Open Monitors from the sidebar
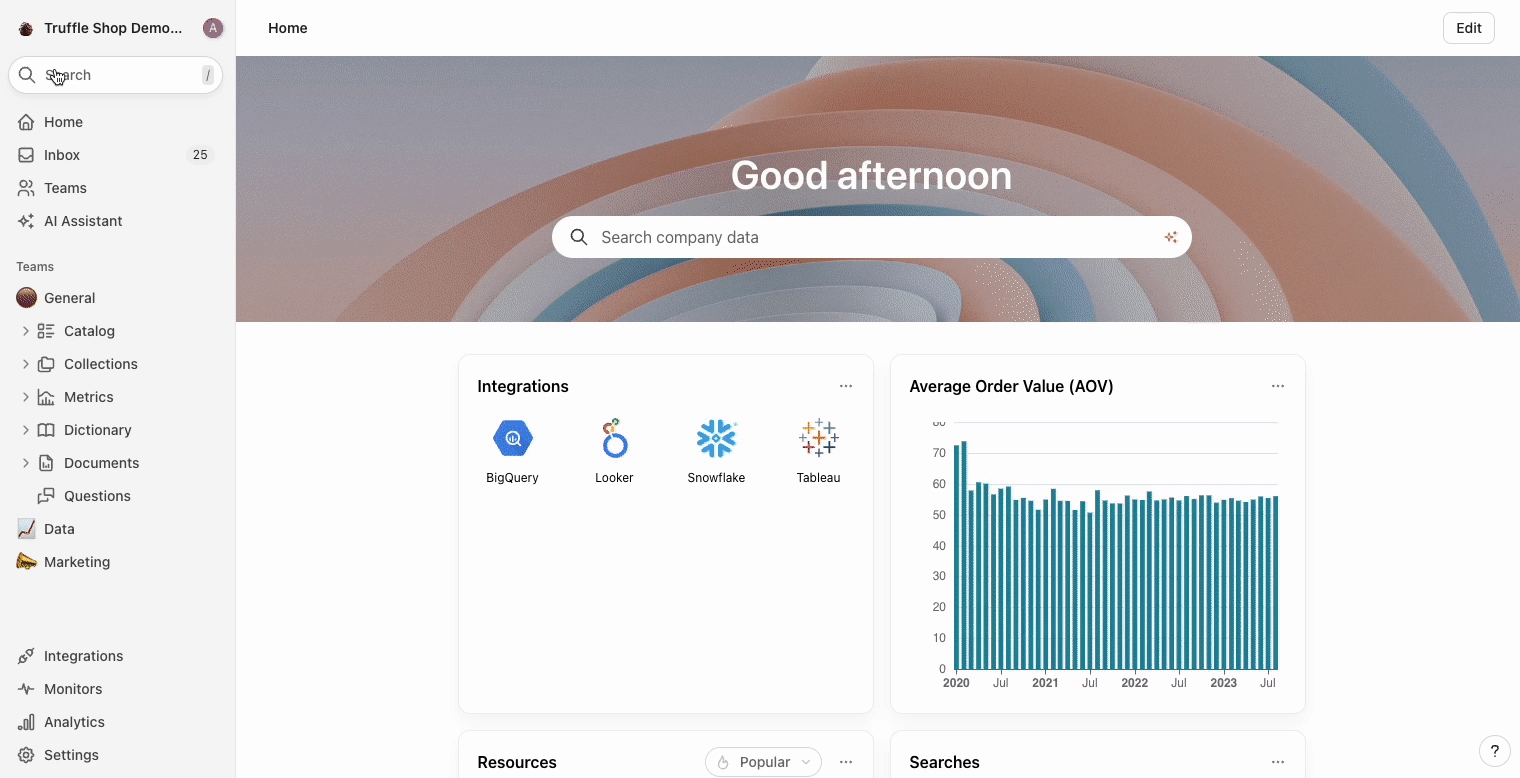This screenshot has height=778, width=1520. pyautogui.click(x=73, y=689)
